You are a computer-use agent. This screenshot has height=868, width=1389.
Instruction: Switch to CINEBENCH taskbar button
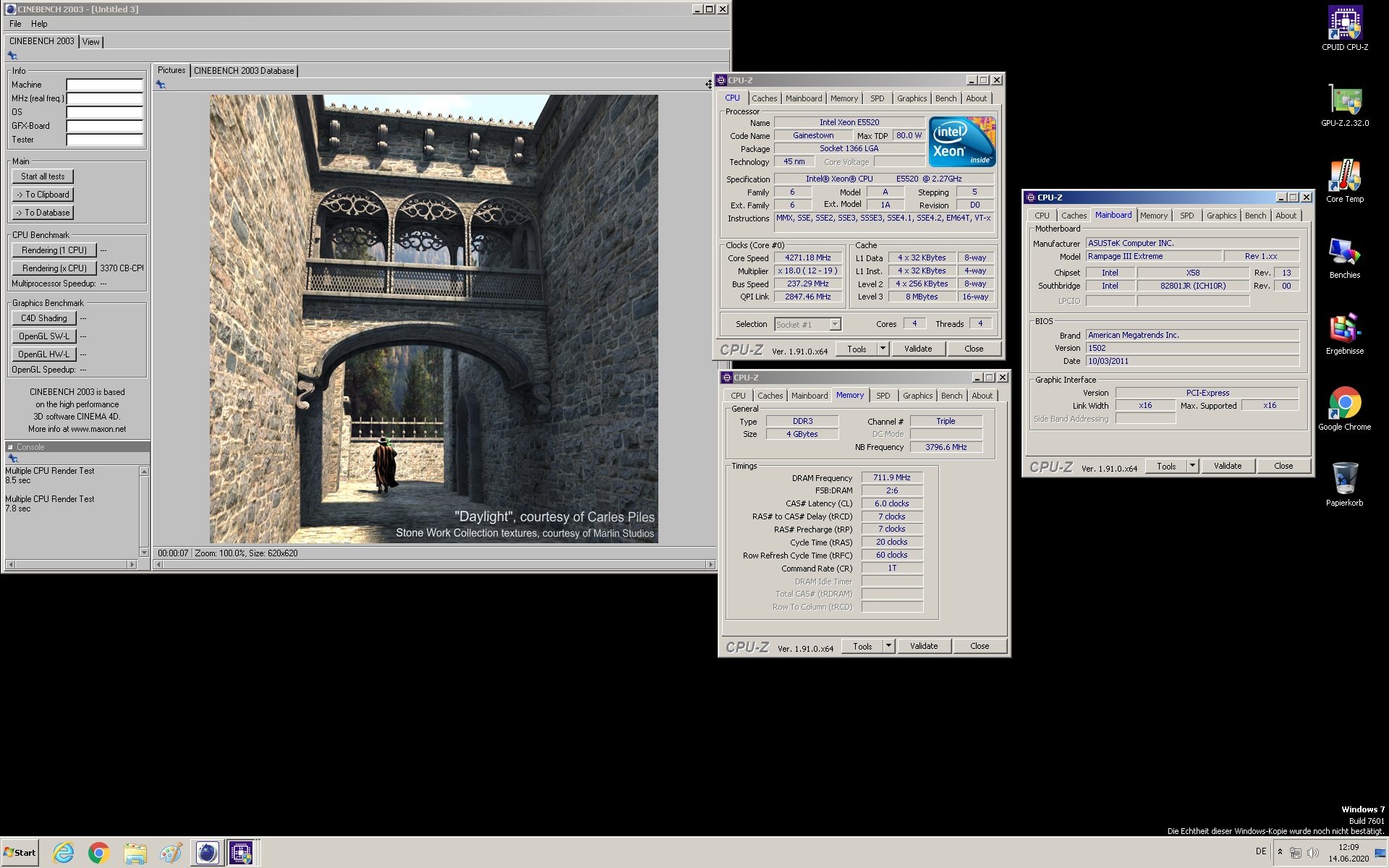(x=206, y=853)
